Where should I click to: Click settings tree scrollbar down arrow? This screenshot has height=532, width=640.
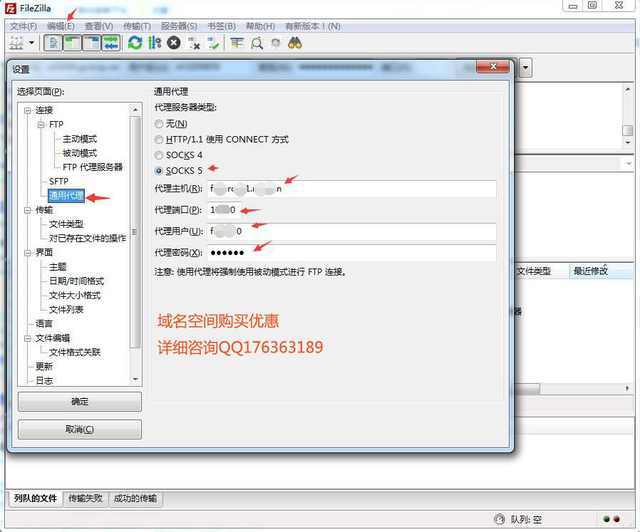click(135, 379)
